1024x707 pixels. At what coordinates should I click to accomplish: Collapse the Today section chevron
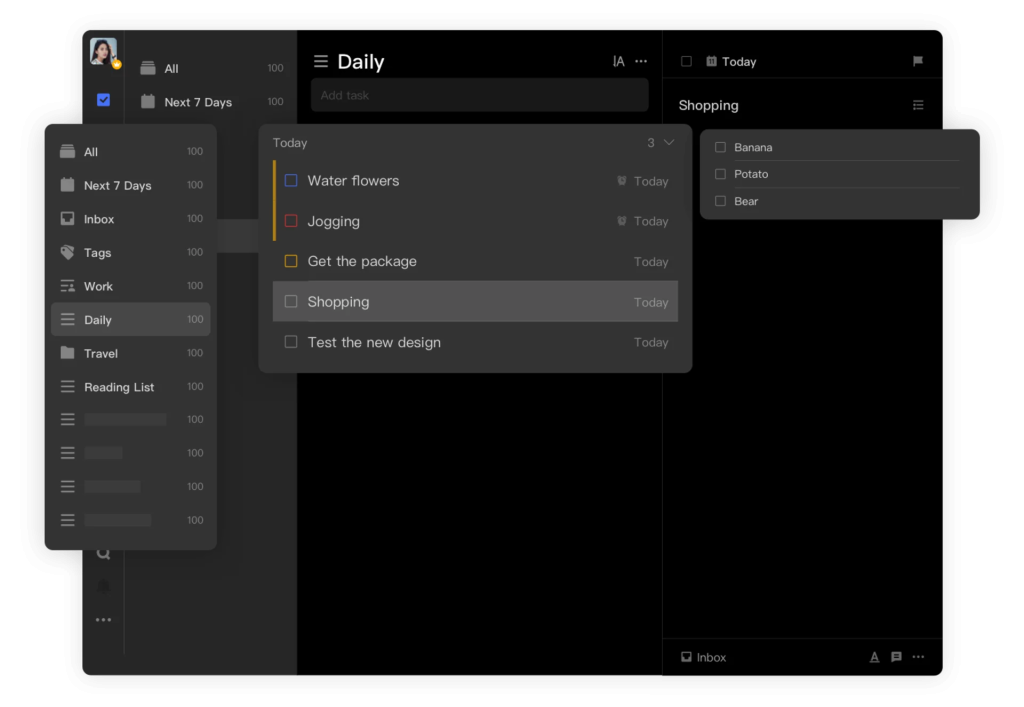669,143
